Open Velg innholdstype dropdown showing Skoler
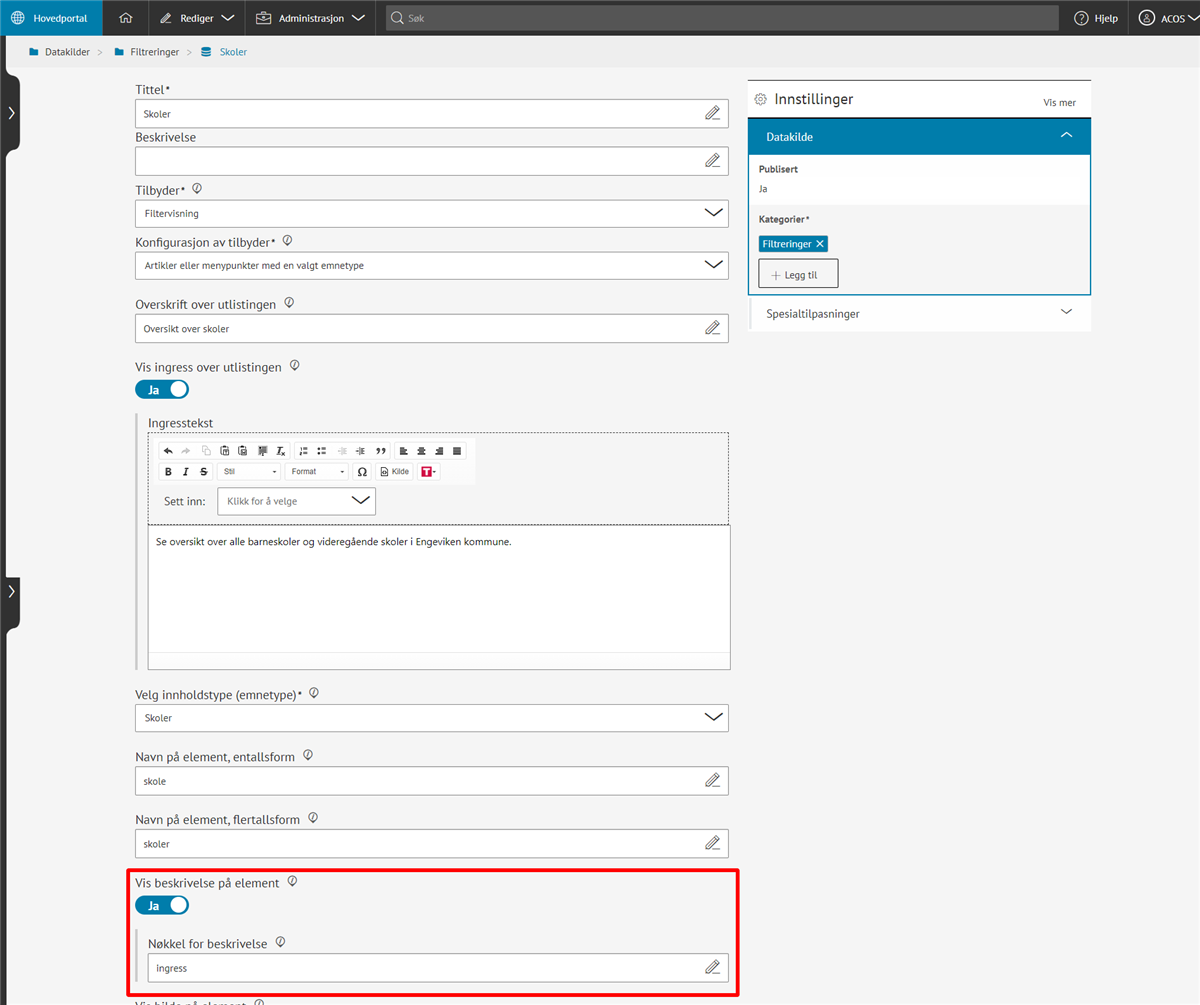Viewport: 1200px width, 1005px height. pyautogui.click(x=431, y=718)
